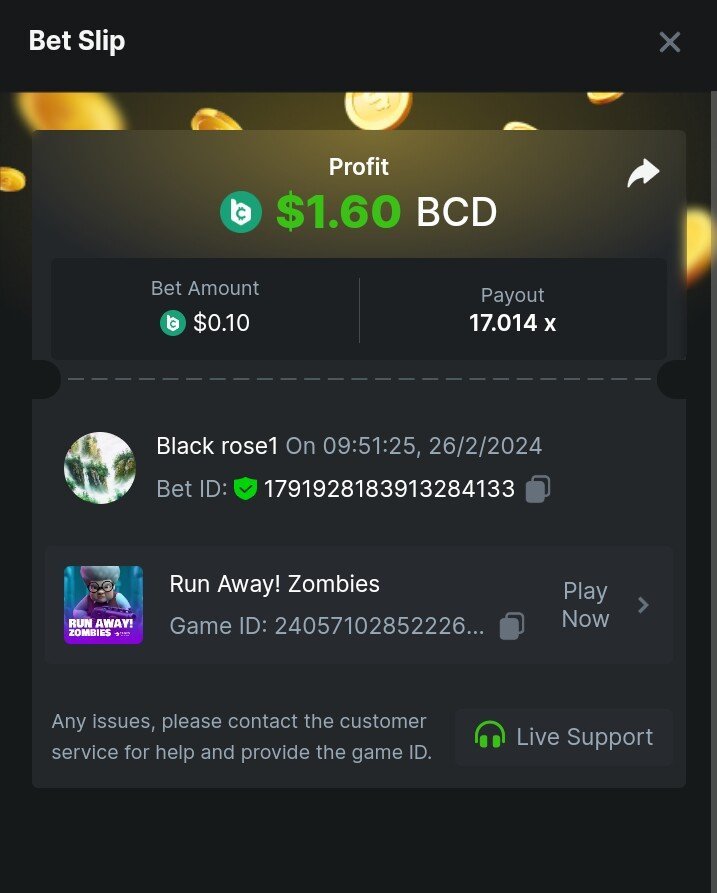Copy the Bet ID number

click(538, 489)
